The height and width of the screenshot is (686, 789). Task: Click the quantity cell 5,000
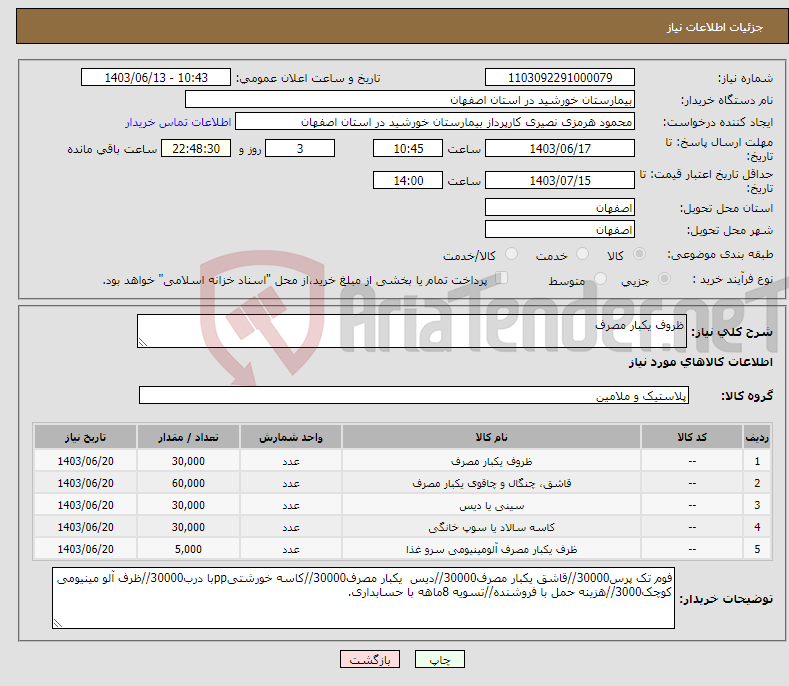pyautogui.click(x=188, y=549)
